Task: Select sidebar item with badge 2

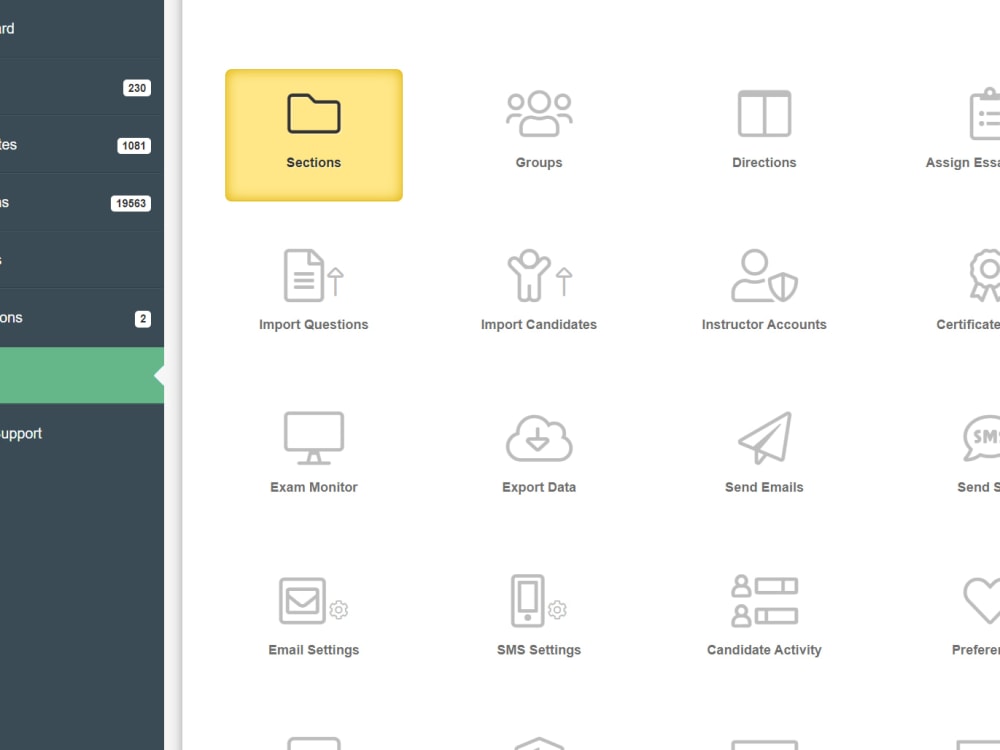Action: pos(82,318)
